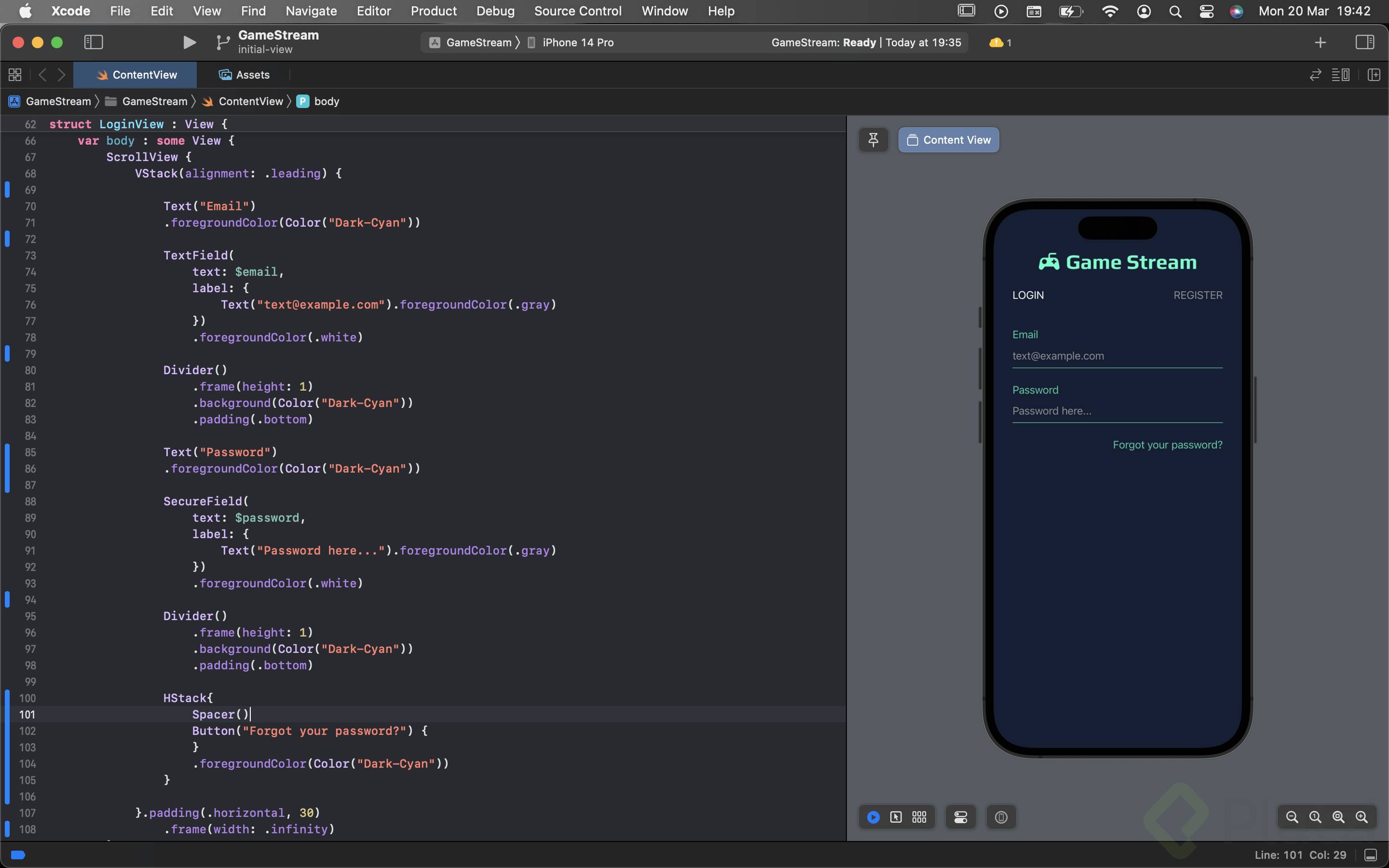Toggle live preview with the blue play button
This screenshot has width=1389, height=868.
873,817
